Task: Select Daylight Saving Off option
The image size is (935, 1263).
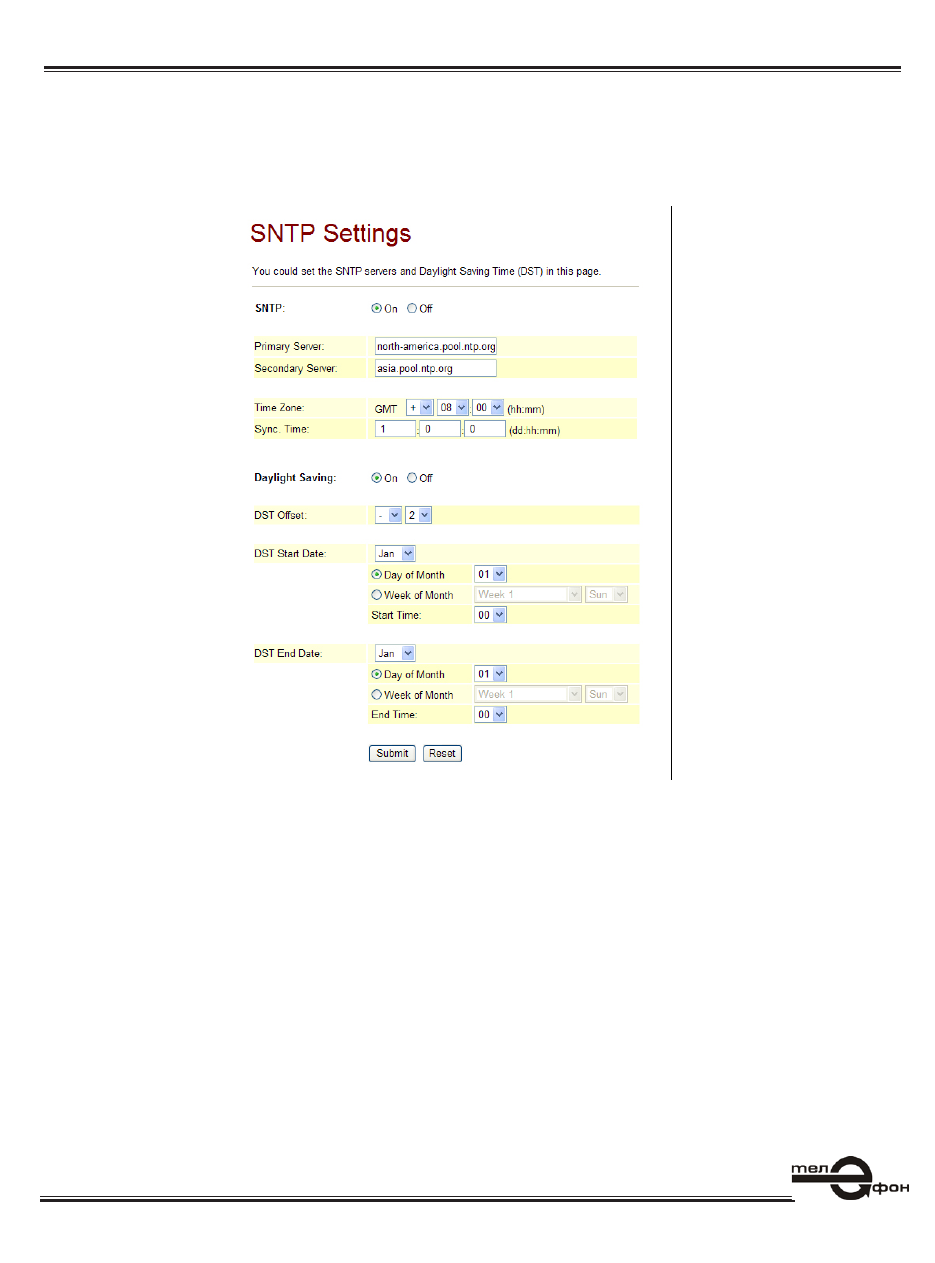Action: pyautogui.click(x=412, y=478)
